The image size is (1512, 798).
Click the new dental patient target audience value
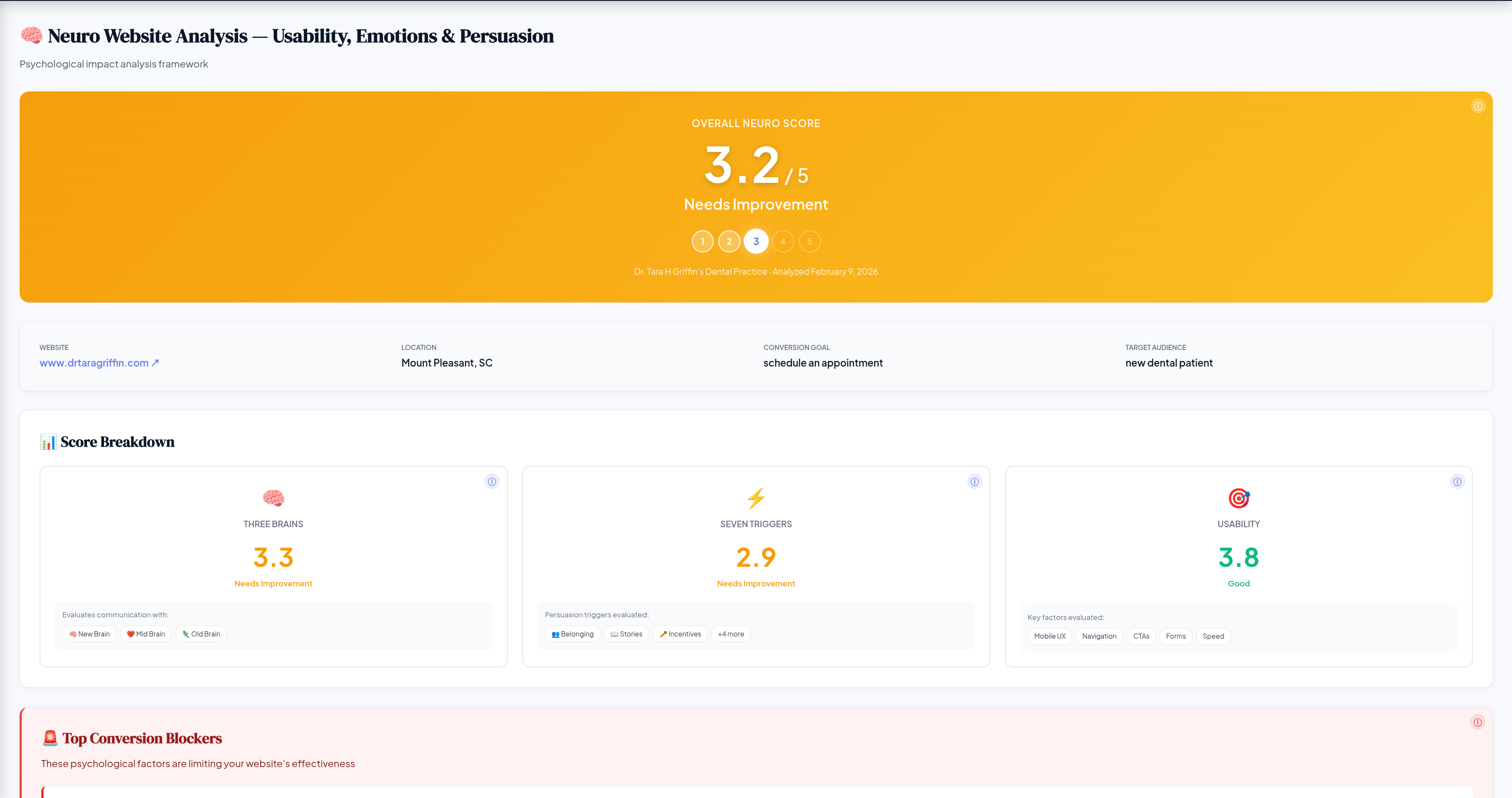1169,363
